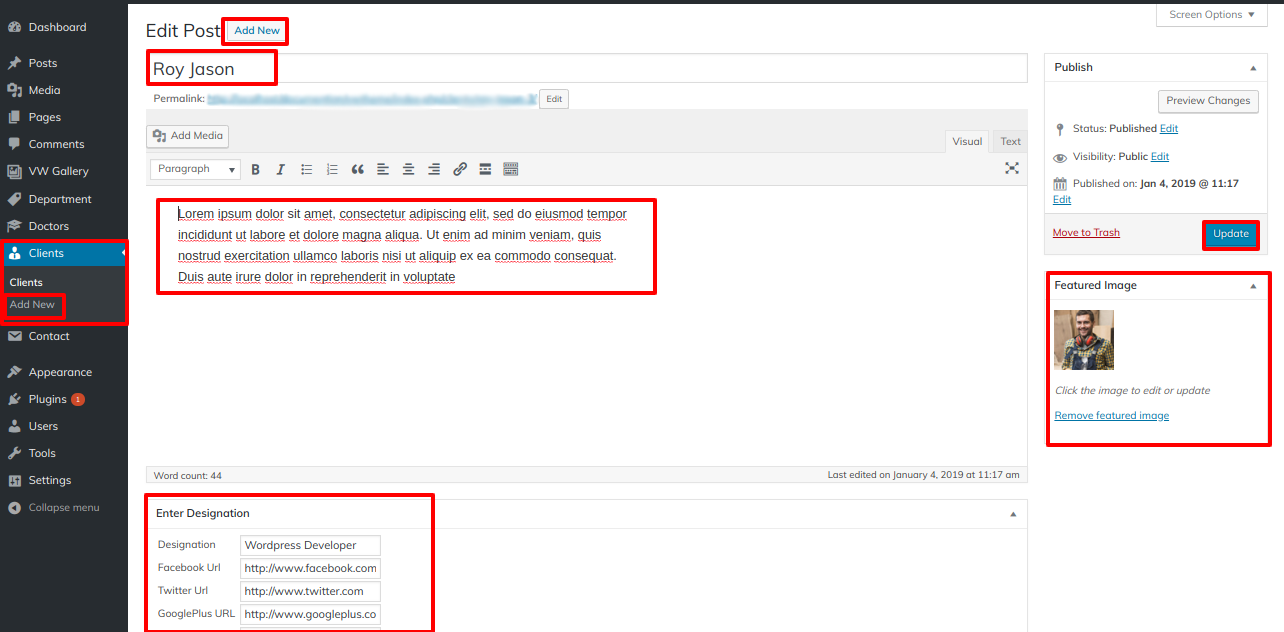The width and height of the screenshot is (1284, 632).
Task: Insert the Read More tag
Action: point(485,170)
